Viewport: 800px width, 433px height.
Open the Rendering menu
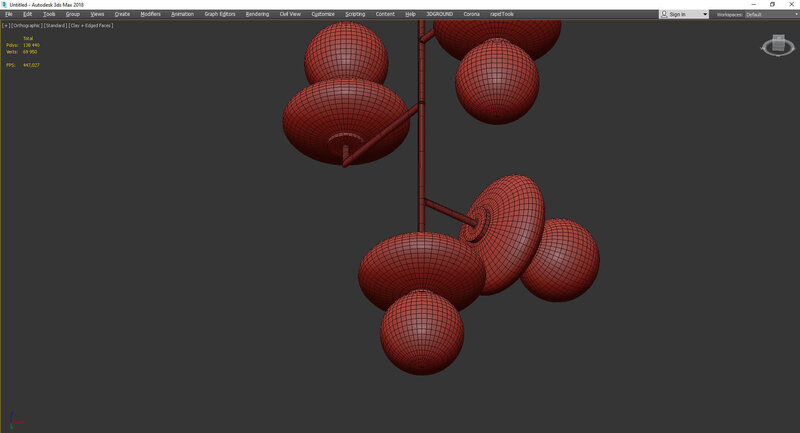pyautogui.click(x=258, y=14)
